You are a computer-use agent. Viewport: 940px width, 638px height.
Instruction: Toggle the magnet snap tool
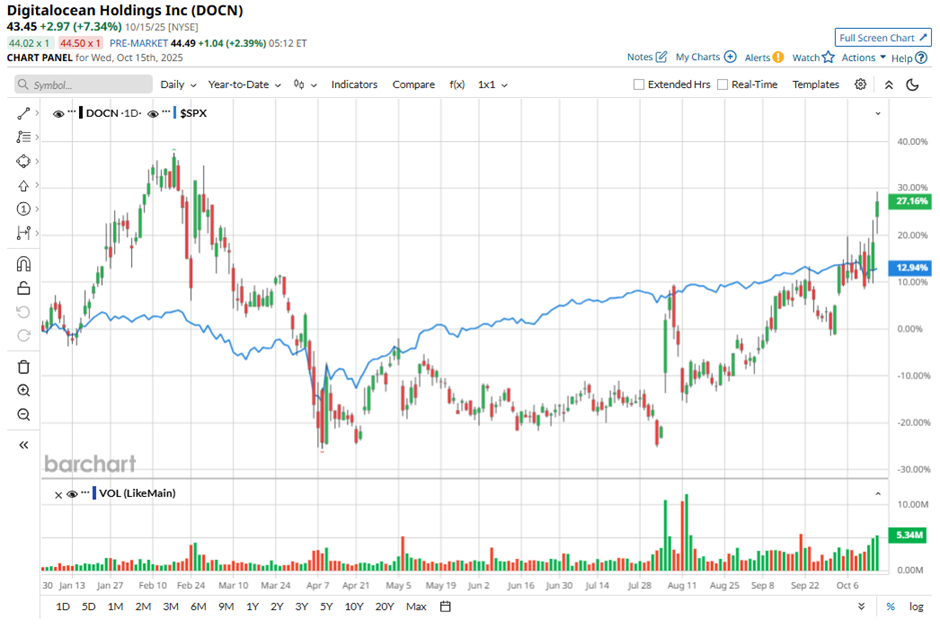23,264
